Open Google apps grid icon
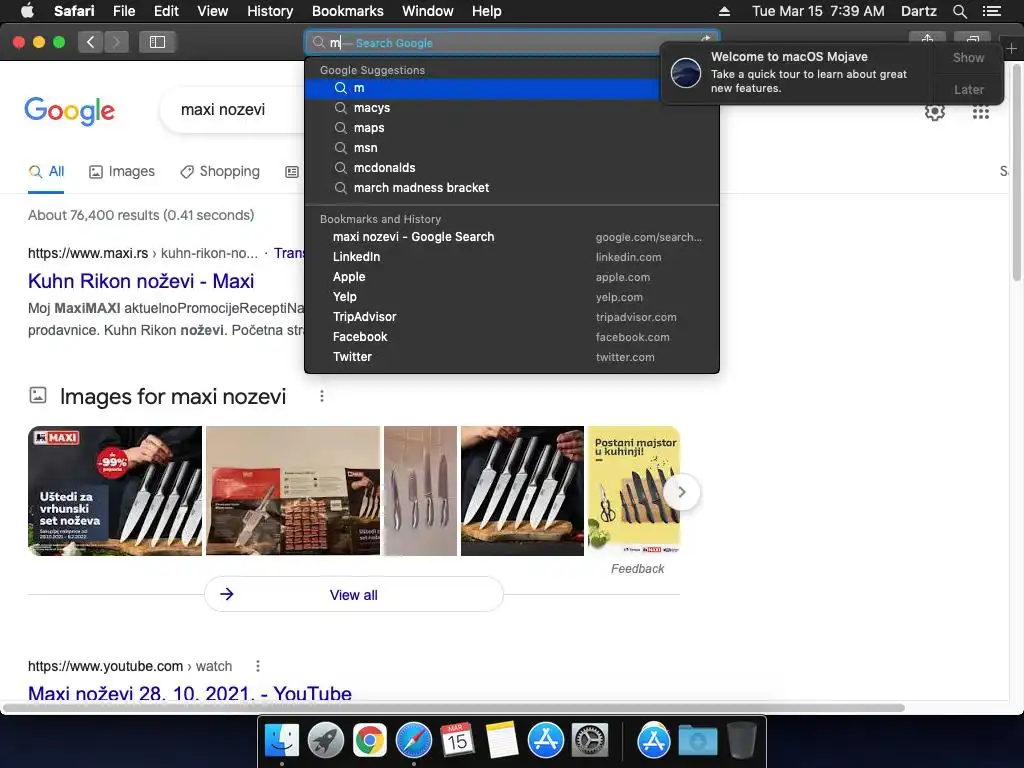 tap(980, 112)
